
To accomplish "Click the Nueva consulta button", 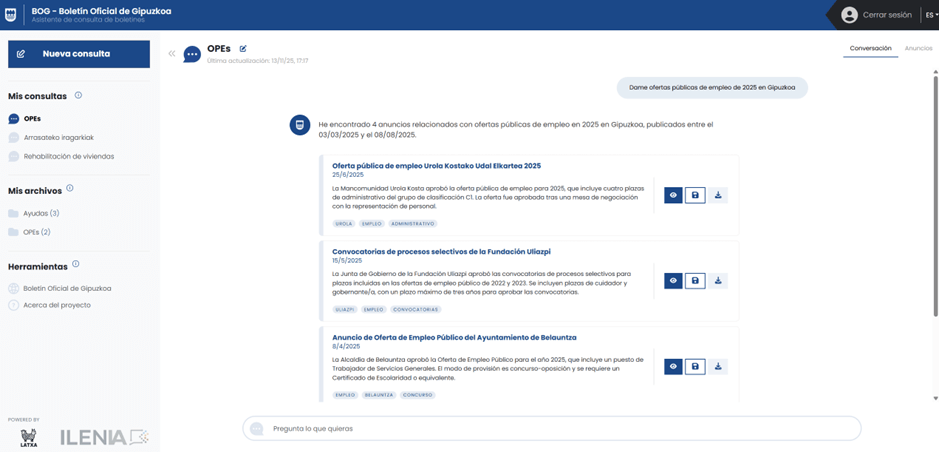I will tap(79, 54).
